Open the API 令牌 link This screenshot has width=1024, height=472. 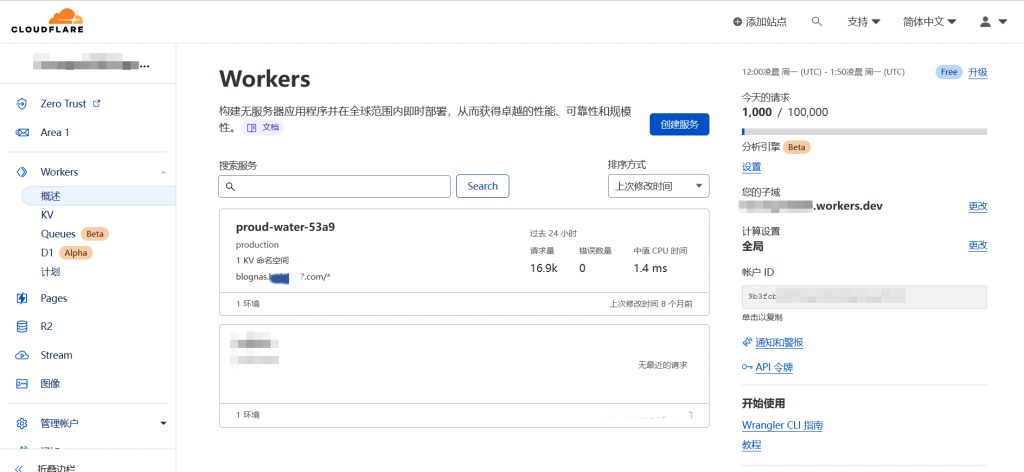(x=774, y=368)
